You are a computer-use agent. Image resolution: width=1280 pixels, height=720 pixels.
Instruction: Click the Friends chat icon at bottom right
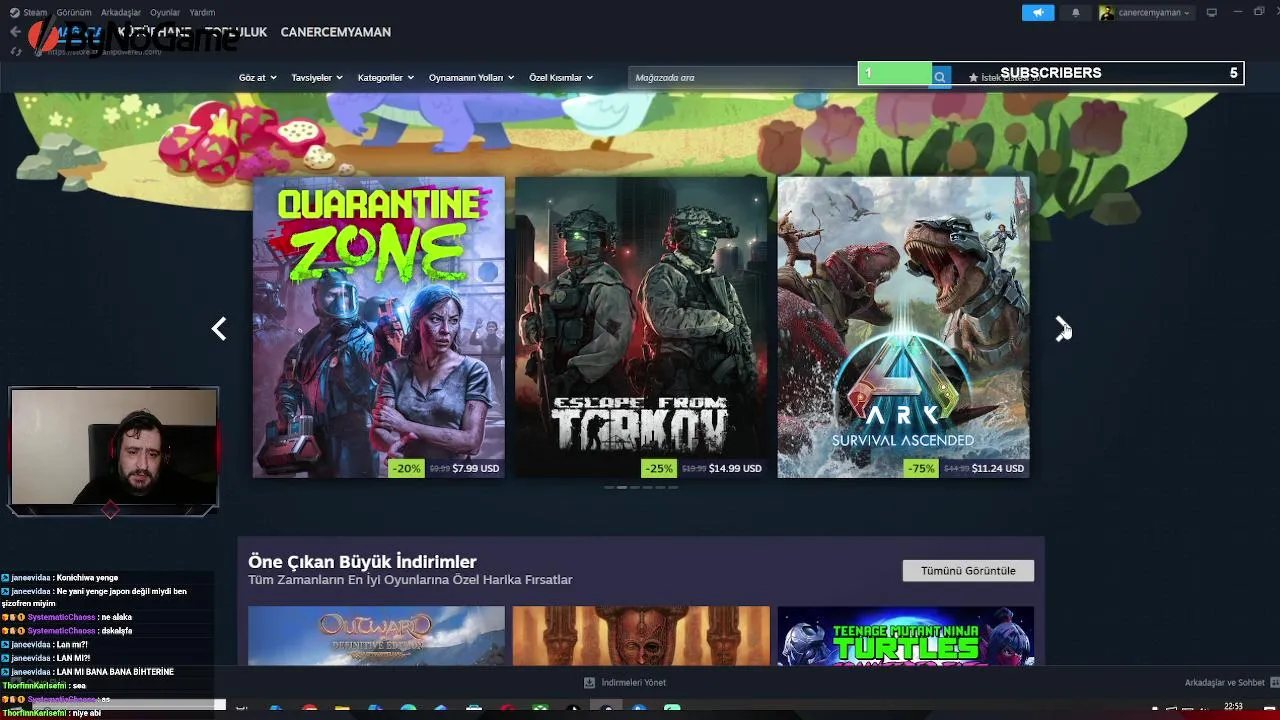[1273, 682]
